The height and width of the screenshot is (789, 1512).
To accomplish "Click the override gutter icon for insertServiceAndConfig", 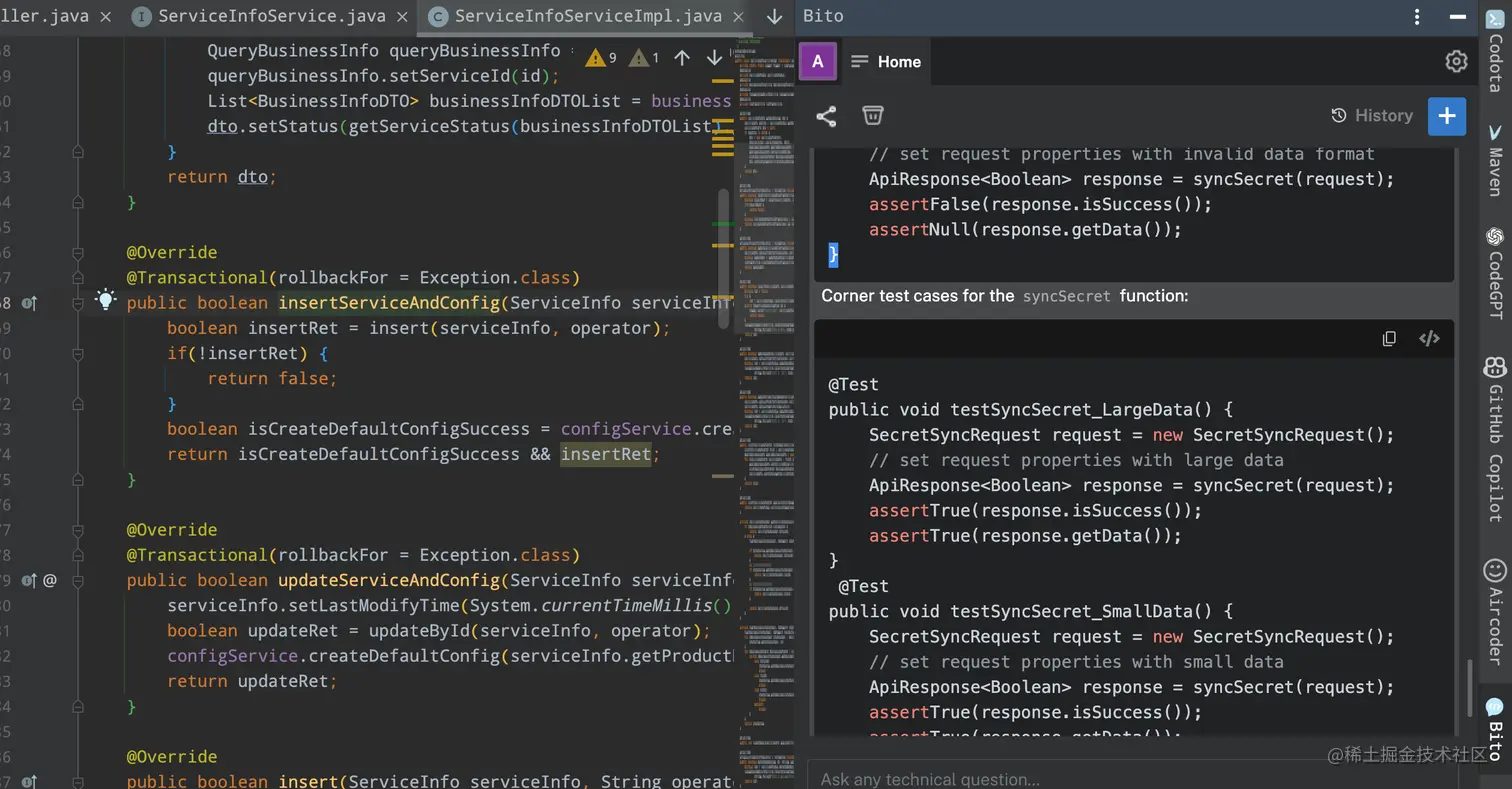I will point(29,303).
